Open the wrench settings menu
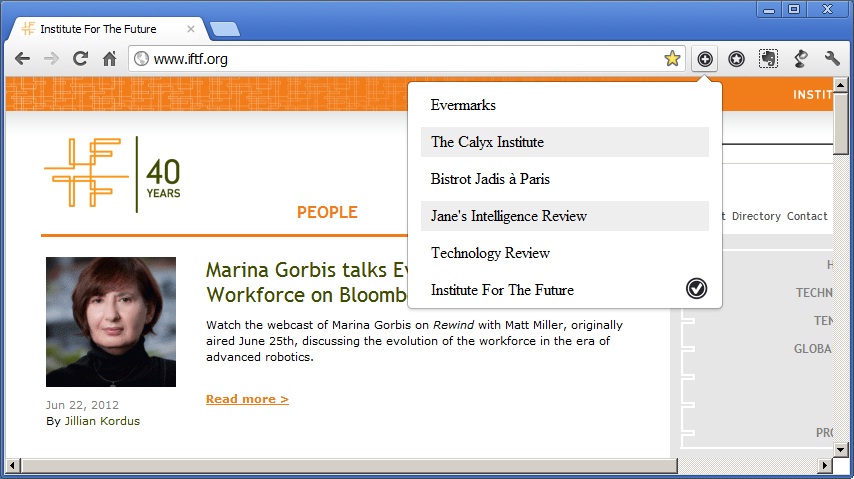The image size is (854, 479). click(832, 58)
